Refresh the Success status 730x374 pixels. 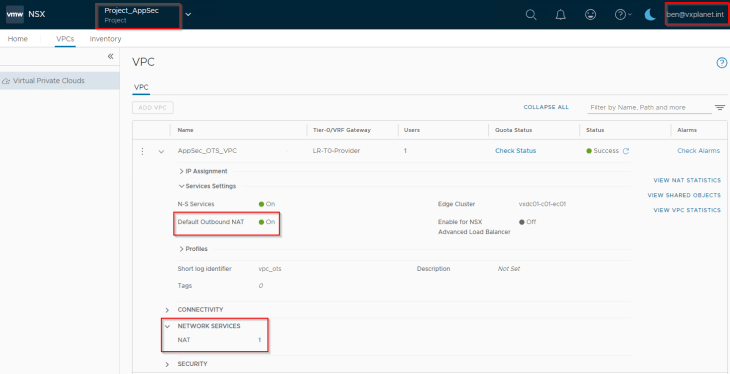(x=626, y=151)
